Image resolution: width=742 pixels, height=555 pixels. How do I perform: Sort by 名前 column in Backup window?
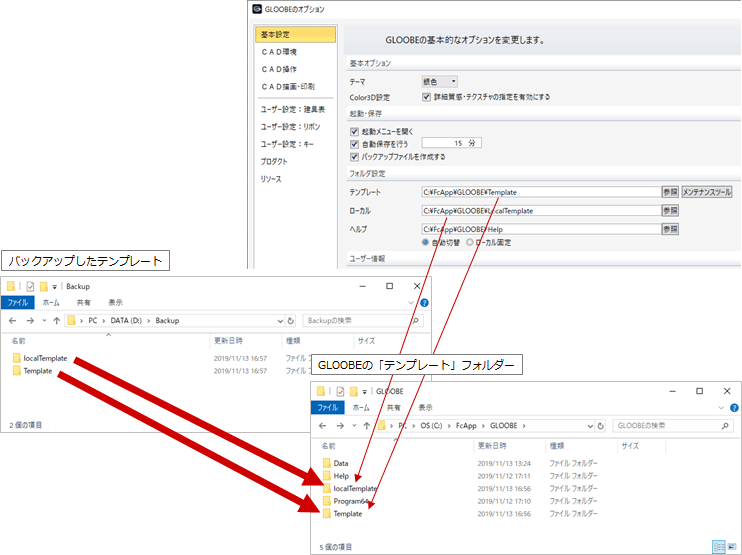coord(18,341)
